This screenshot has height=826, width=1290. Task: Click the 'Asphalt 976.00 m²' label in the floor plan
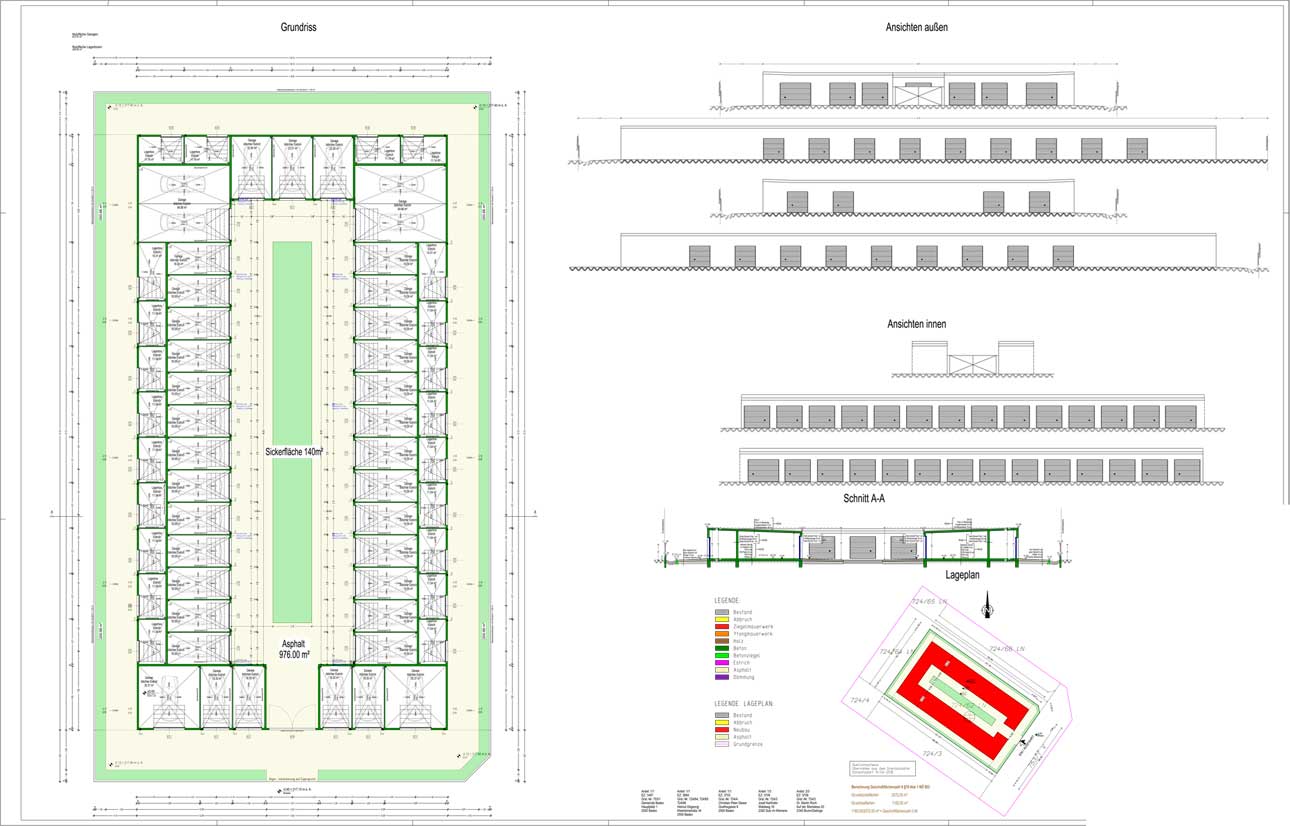coord(293,648)
